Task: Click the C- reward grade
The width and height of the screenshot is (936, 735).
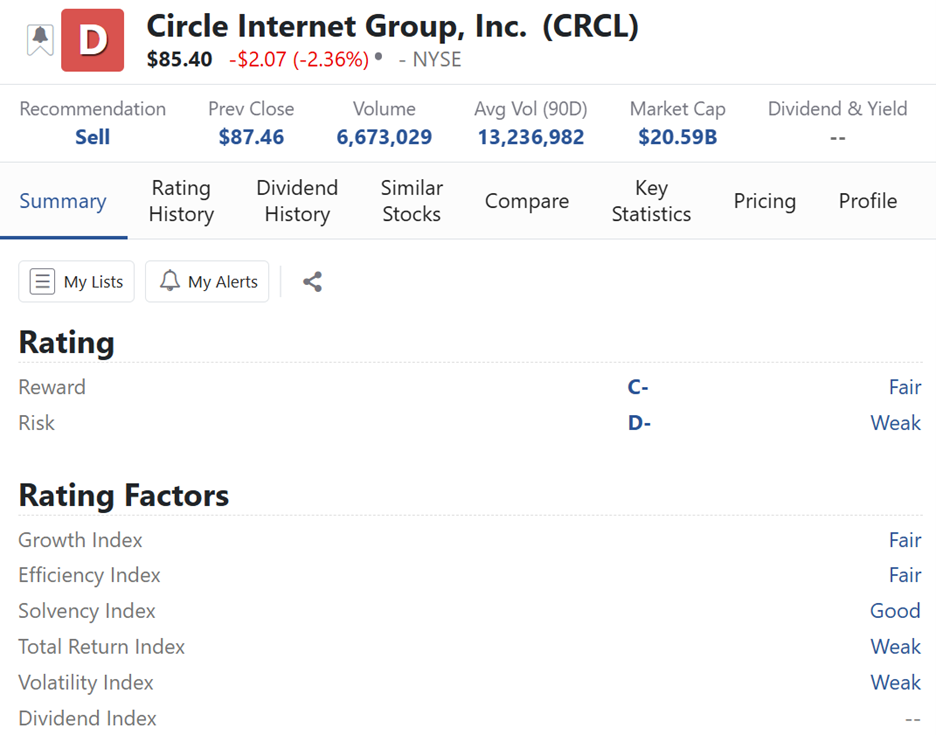Action: pos(638,387)
